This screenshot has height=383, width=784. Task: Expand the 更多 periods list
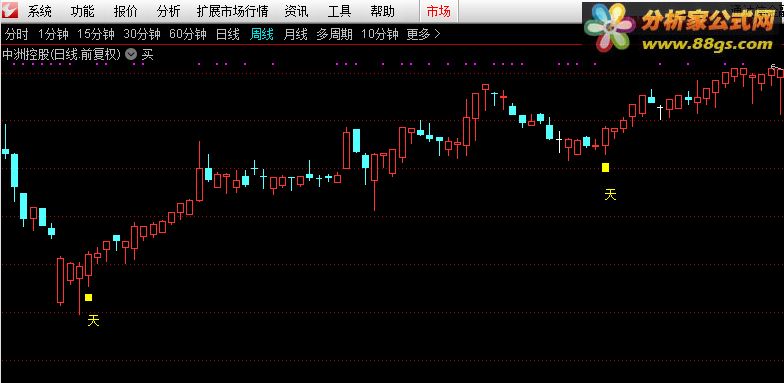click(x=423, y=34)
